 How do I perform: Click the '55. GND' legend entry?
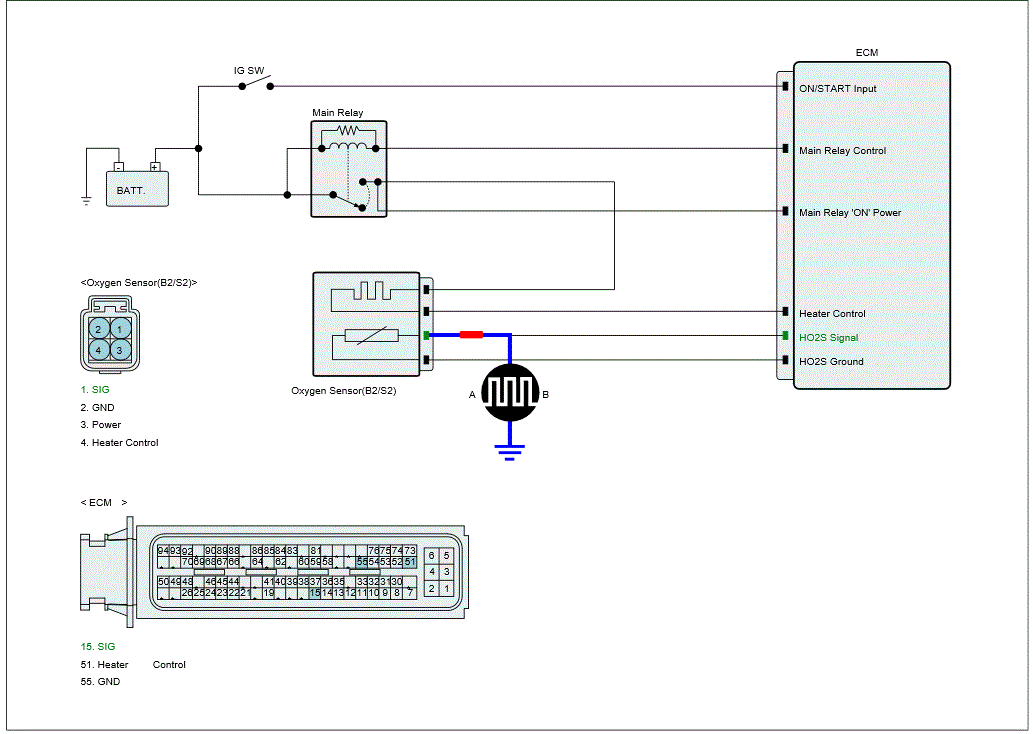[100, 681]
